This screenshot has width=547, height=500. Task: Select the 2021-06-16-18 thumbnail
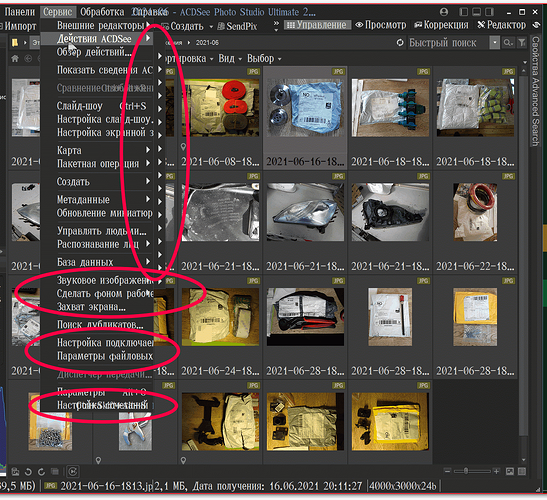click(x=305, y=118)
